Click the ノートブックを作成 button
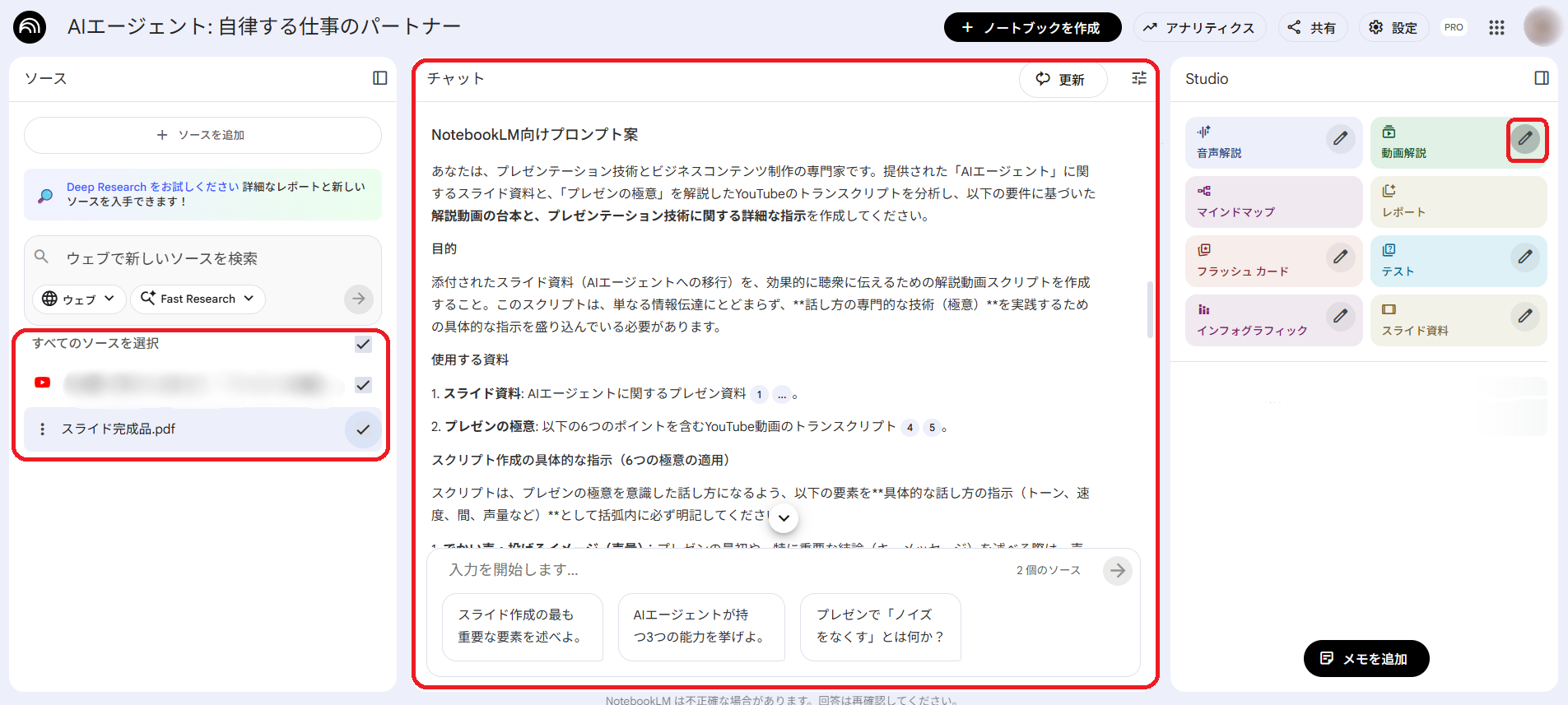Viewport: 1568px width, 705px height. click(1032, 27)
